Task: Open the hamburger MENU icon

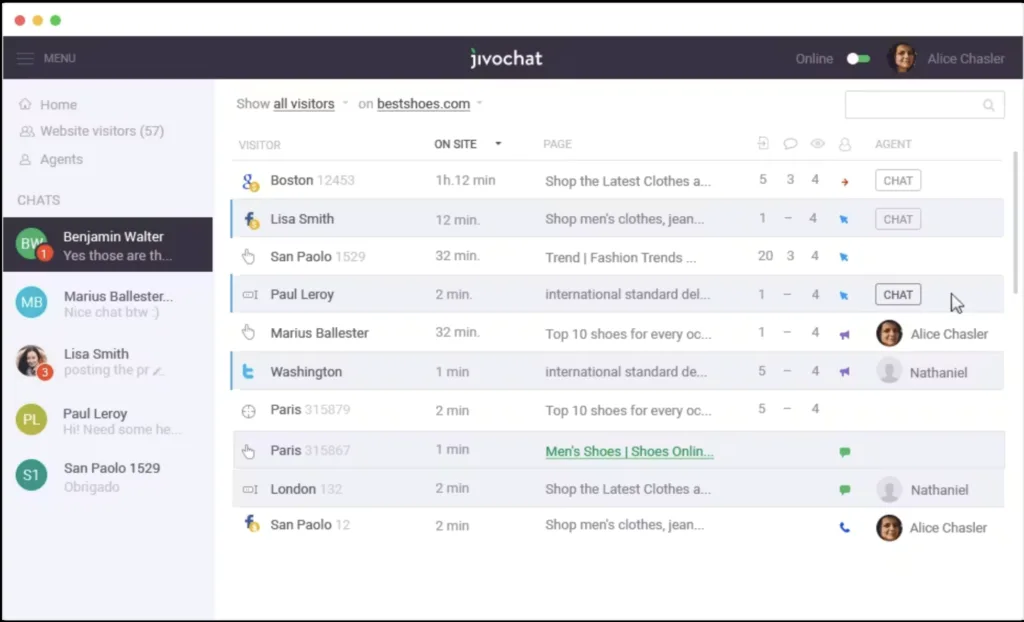Action: point(25,58)
